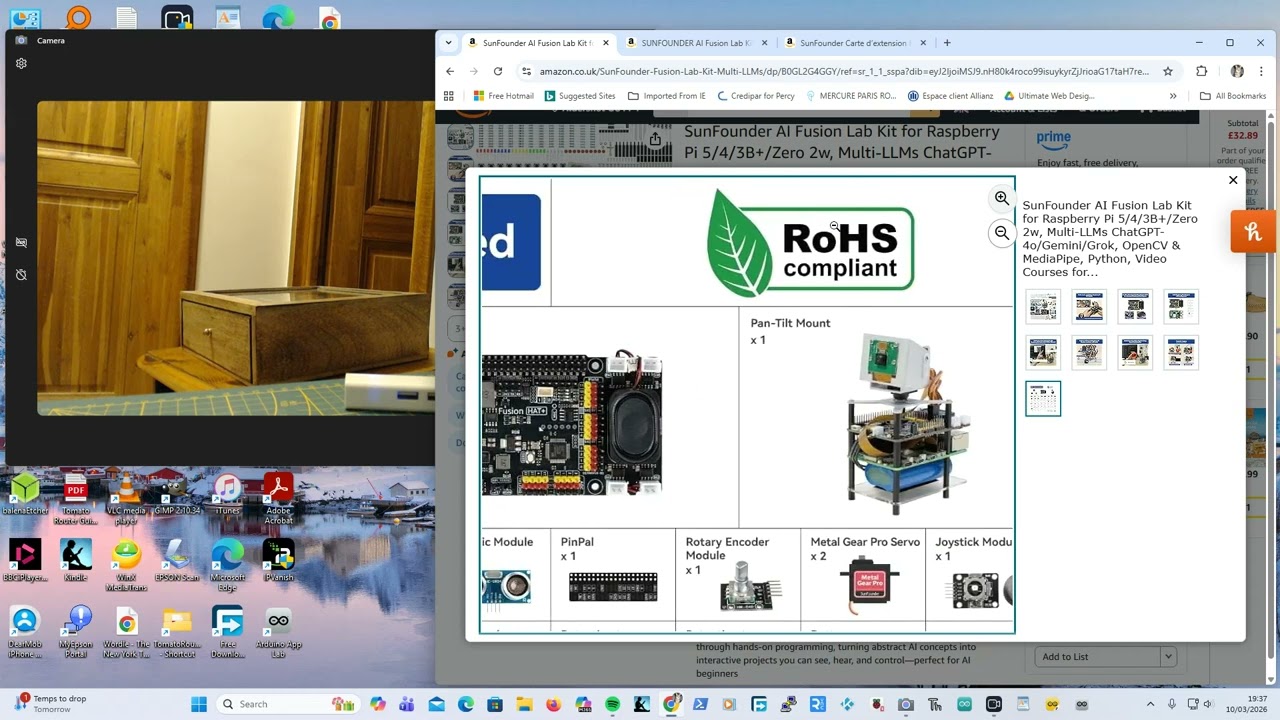Image resolution: width=1280 pixels, height=720 pixels.
Task: Reload the Amazon page
Action: tap(498, 71)
